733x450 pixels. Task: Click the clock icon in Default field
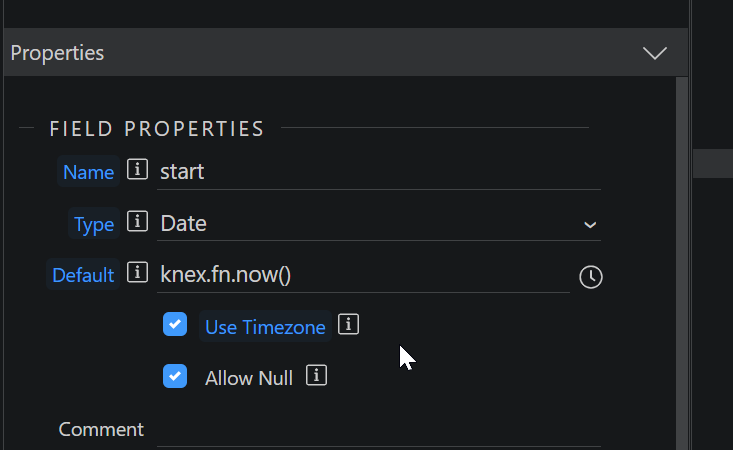(591, 277)
